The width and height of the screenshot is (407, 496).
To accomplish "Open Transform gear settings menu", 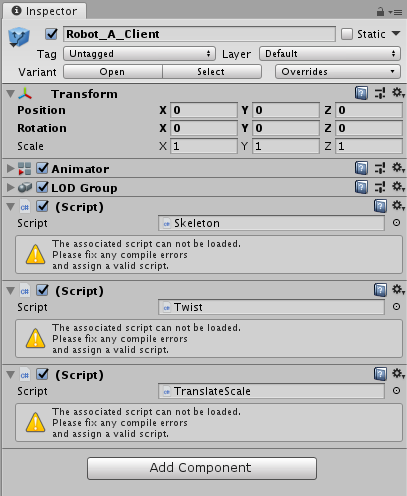I will coord(398,92).
